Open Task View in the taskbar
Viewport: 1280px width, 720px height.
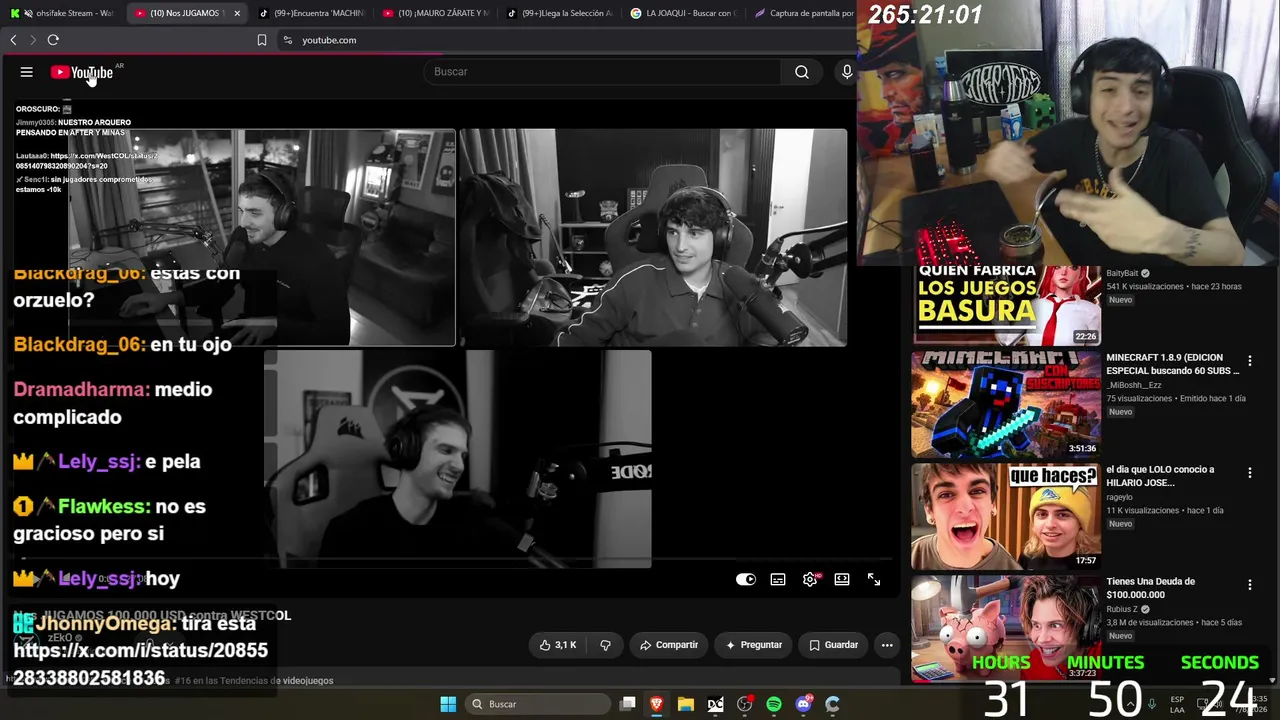[x=628, y=704]
